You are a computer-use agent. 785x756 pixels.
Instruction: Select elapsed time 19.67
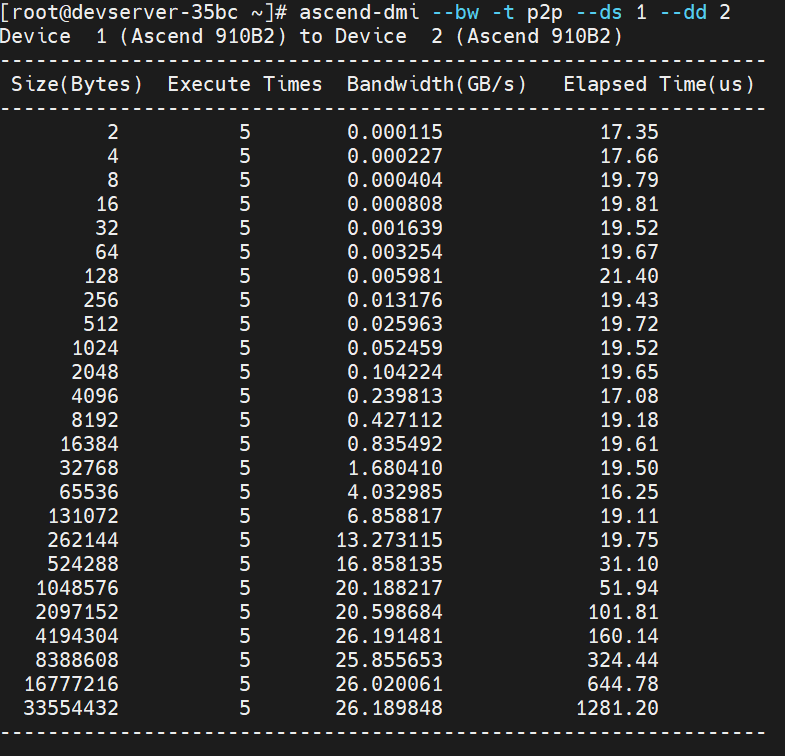pyautogui.click(x=629, y=252)
